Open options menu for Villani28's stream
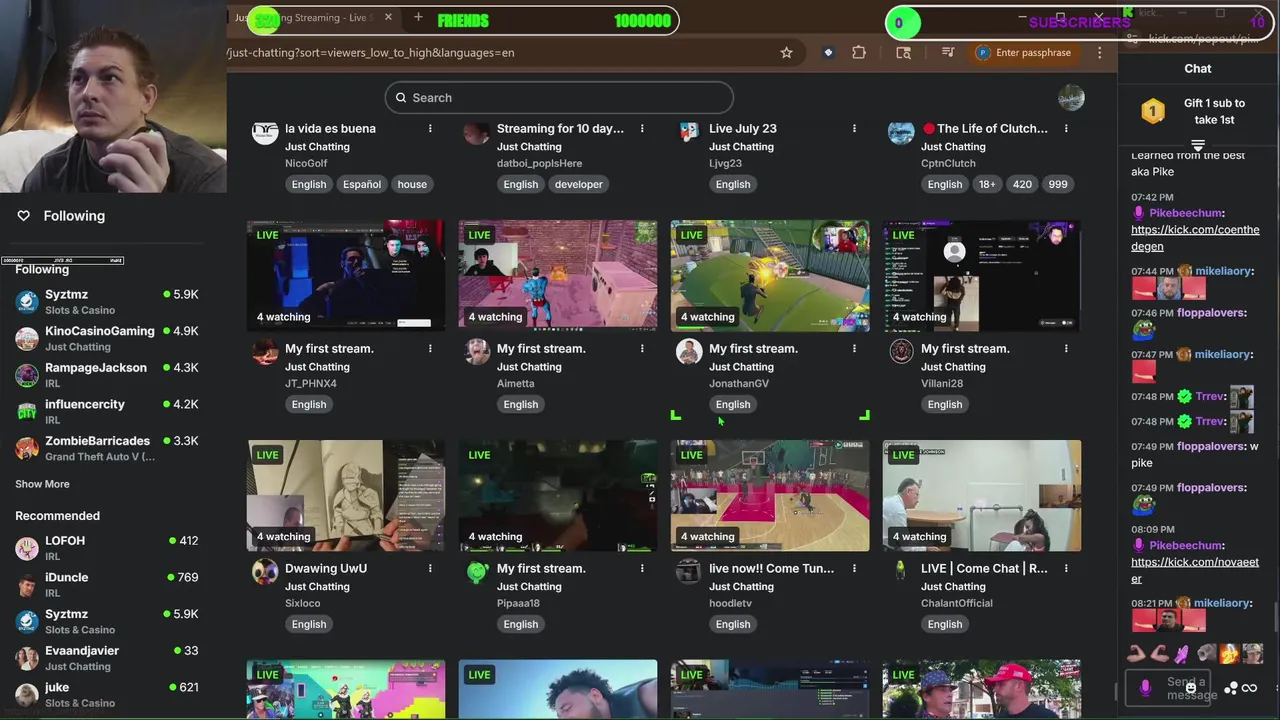 click(1066, 348)
